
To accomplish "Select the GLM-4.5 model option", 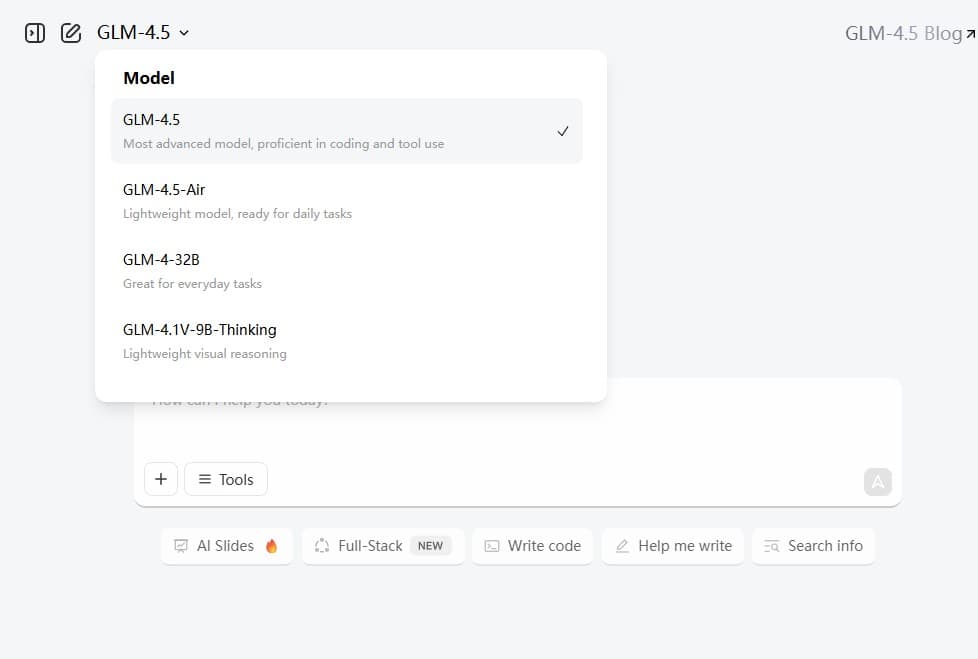I will pyautogui.click(x=347, y=131).
